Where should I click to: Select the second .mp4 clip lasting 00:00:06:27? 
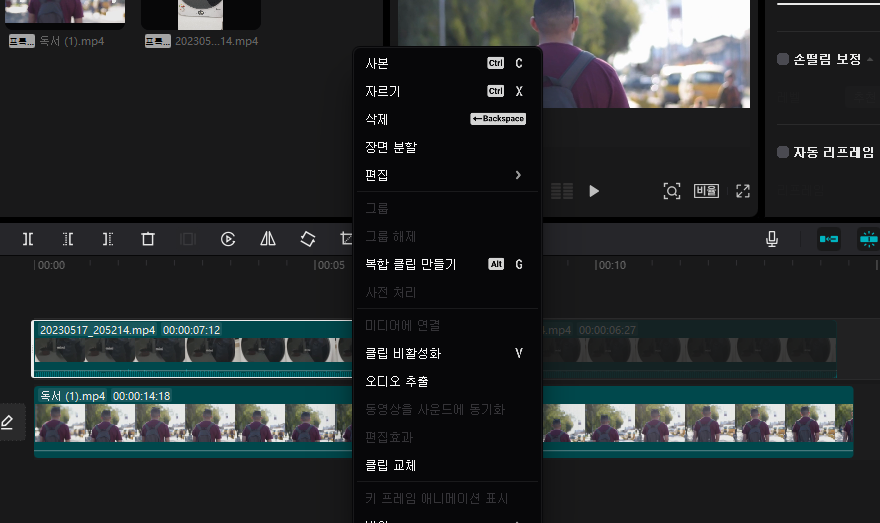(689, 348)
